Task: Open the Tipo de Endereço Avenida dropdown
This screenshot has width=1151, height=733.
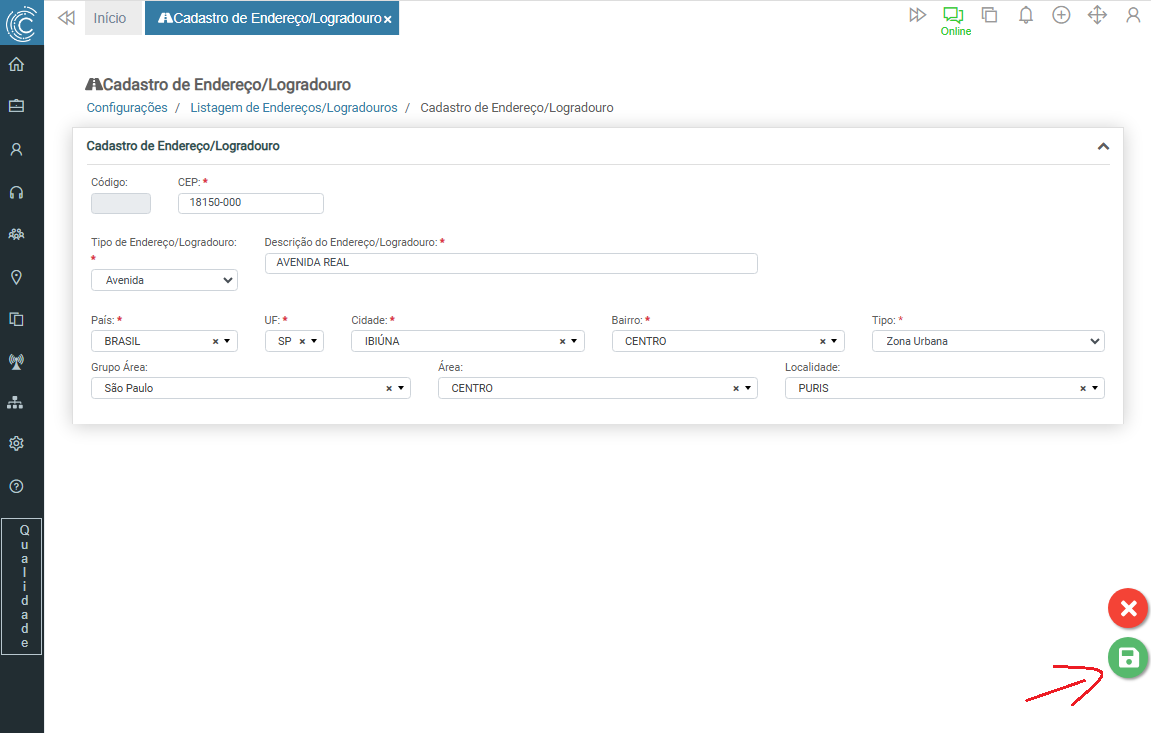Action: click(164, 280)
